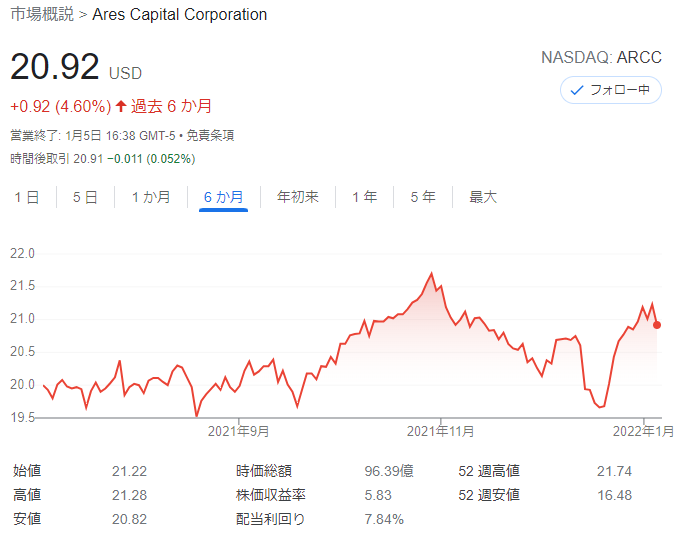Show the 5年 range chart

pos(423,197)
